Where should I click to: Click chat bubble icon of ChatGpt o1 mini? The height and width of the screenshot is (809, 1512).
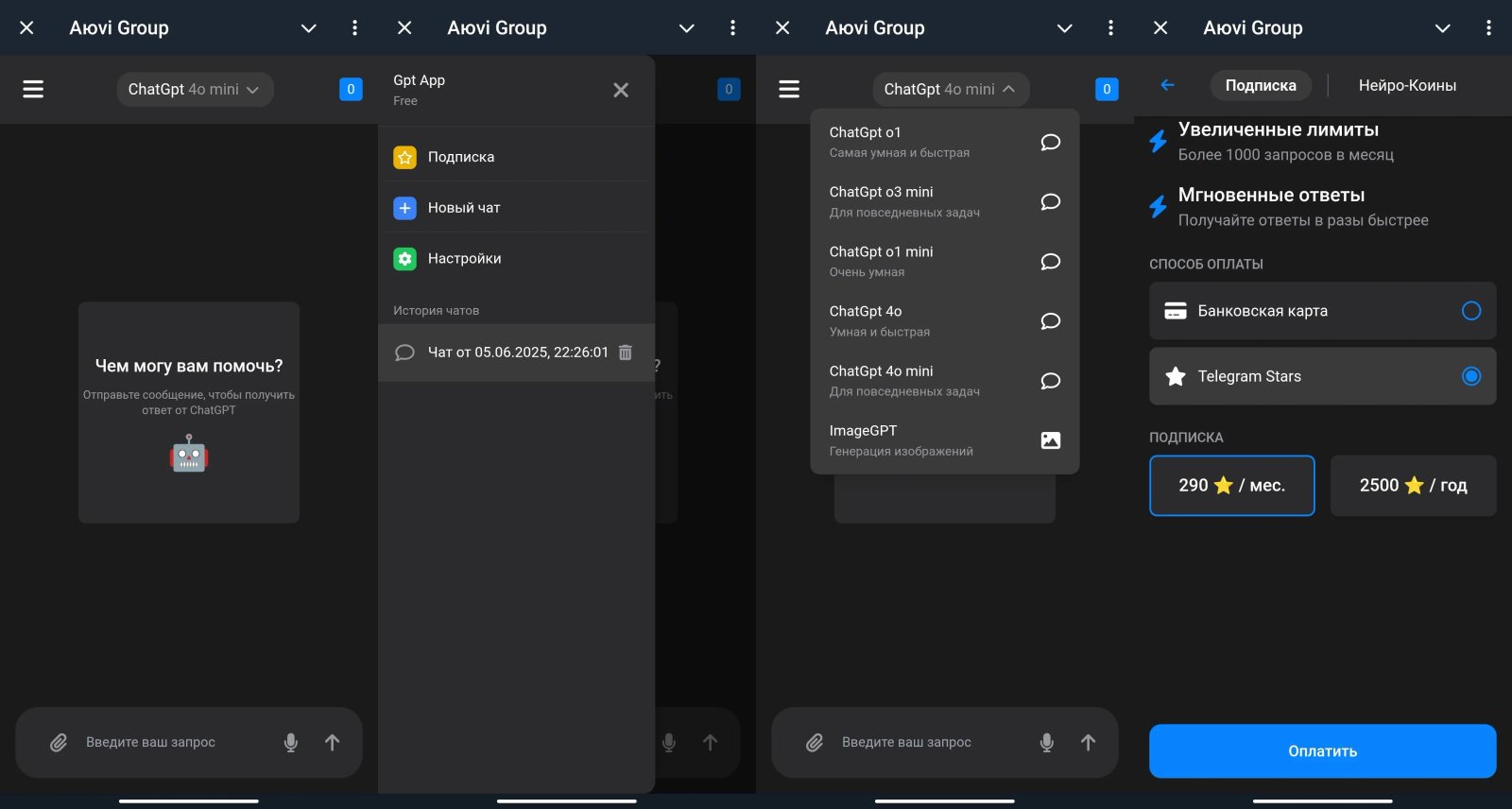pyautogui.click(x=1050, y=262)
